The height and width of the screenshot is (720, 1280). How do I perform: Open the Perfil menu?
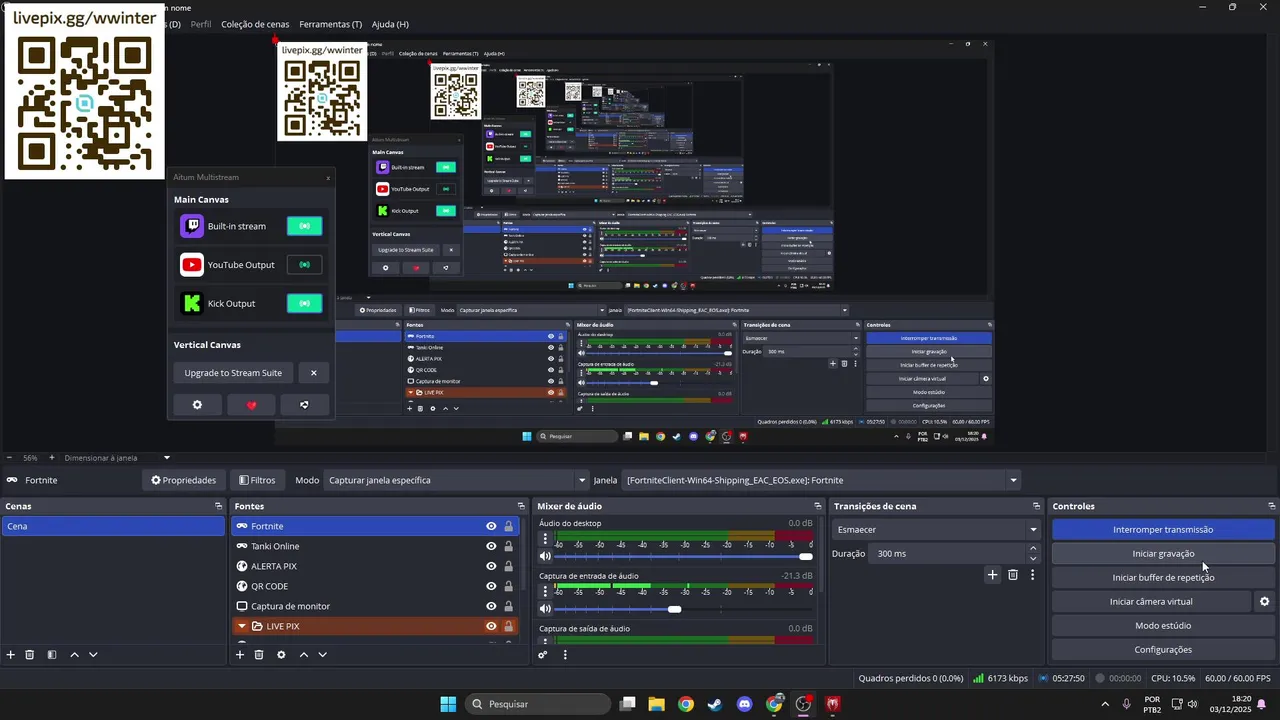coord(201,24)
